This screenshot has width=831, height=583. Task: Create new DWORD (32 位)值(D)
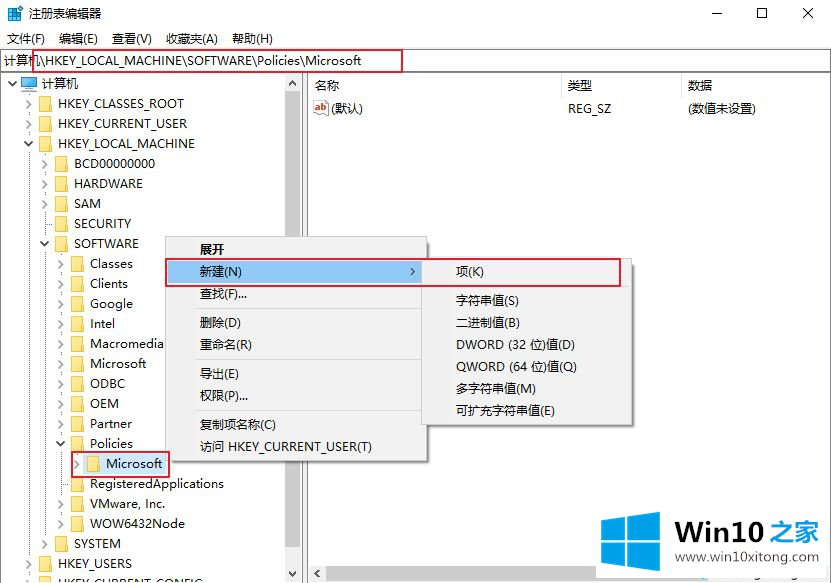pos(526,344)
